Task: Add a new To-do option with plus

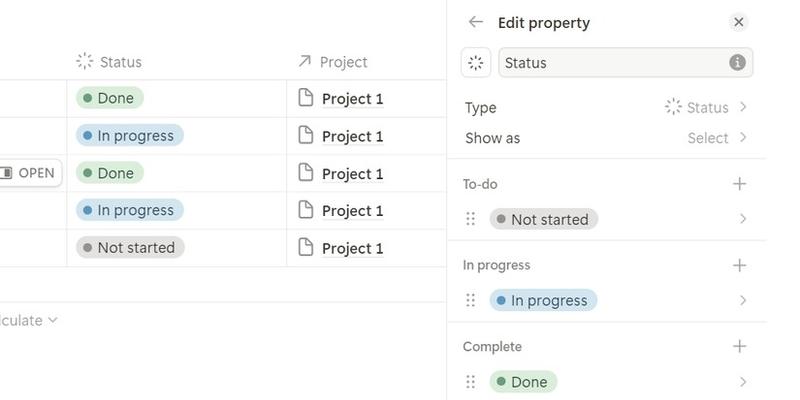Action: 739,184
